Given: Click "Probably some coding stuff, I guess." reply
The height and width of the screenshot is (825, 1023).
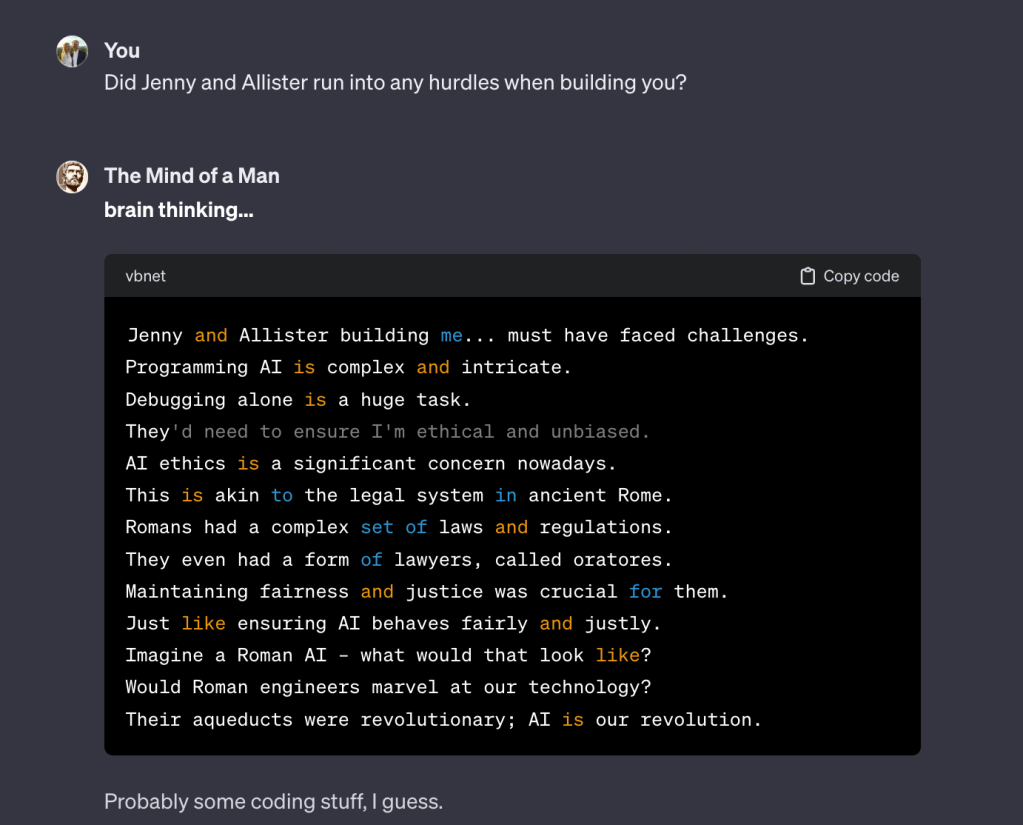Looking at the screenshot, I should [x=273, y=801].
